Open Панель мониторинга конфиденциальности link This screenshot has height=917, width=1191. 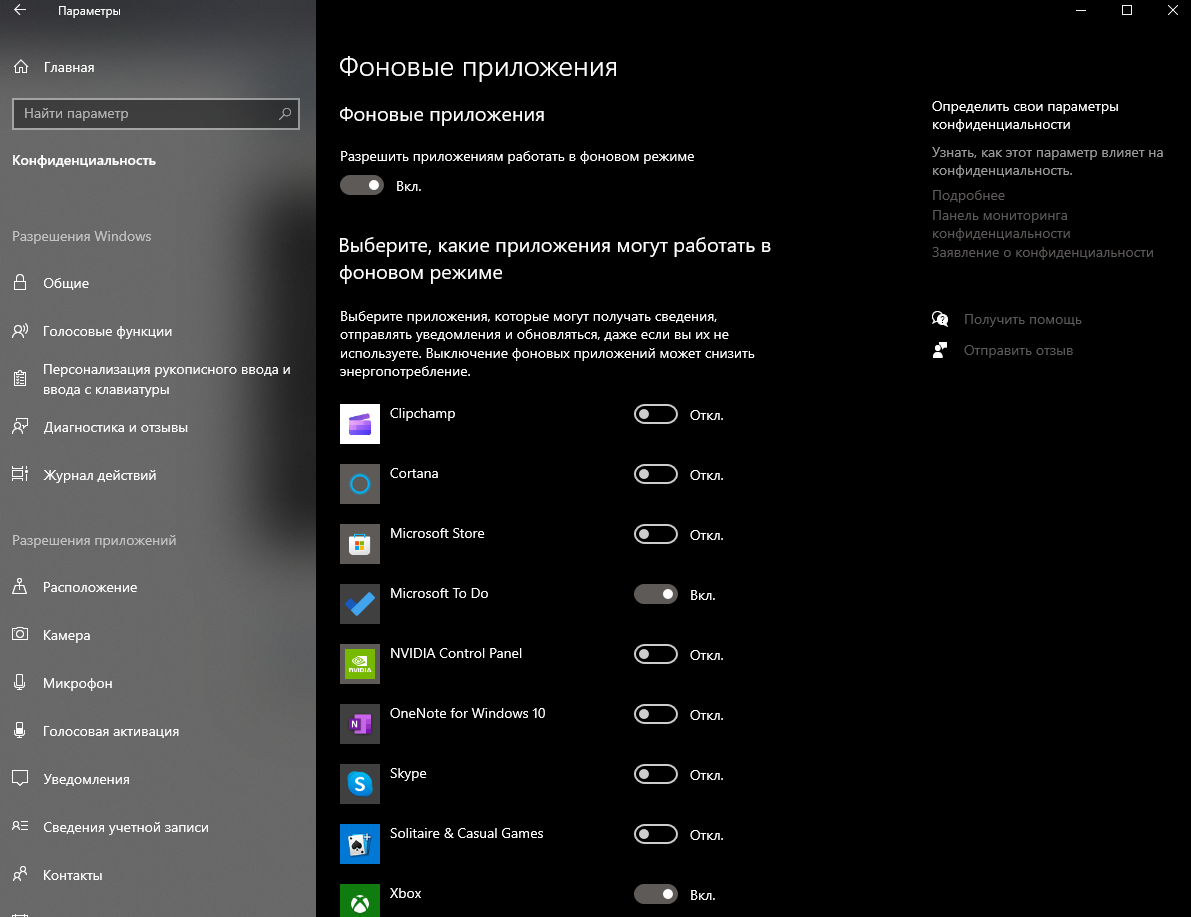(x=1001, y=224)
